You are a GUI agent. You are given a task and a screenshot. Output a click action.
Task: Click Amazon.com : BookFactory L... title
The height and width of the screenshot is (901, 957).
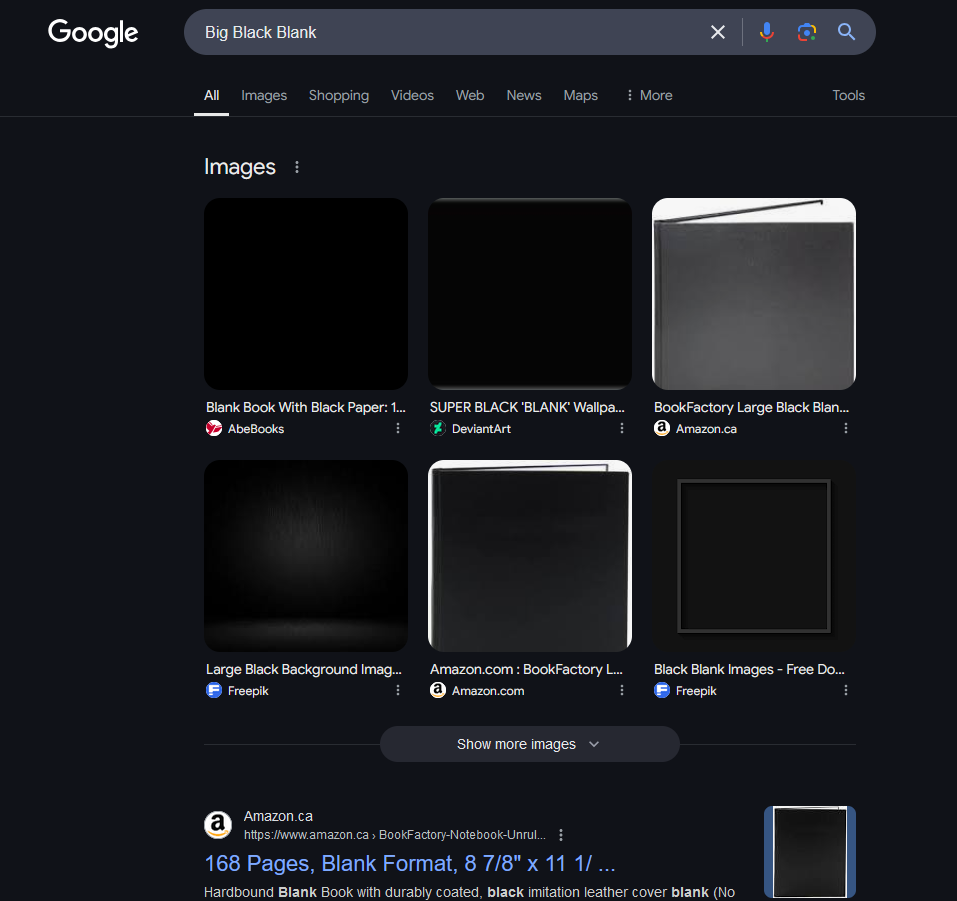pos(526,669)
